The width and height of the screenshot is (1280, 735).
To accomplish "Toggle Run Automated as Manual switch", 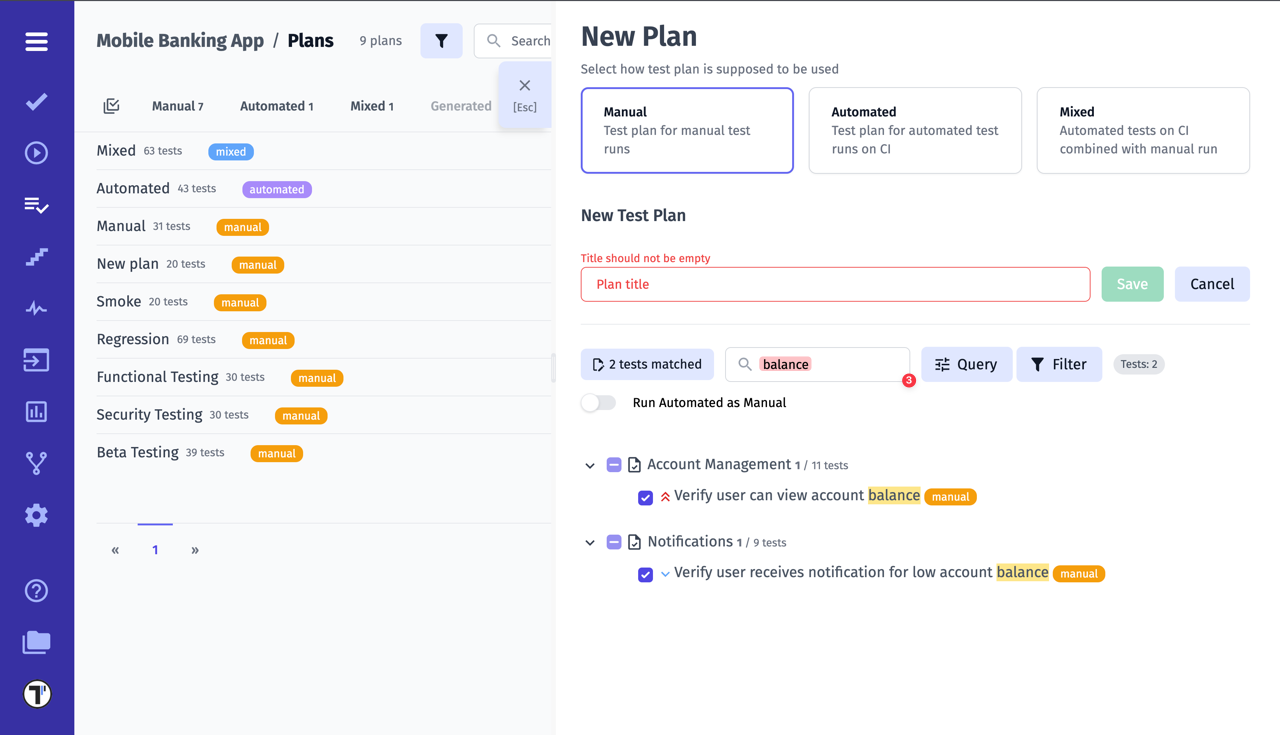I will tap(599, 403).
